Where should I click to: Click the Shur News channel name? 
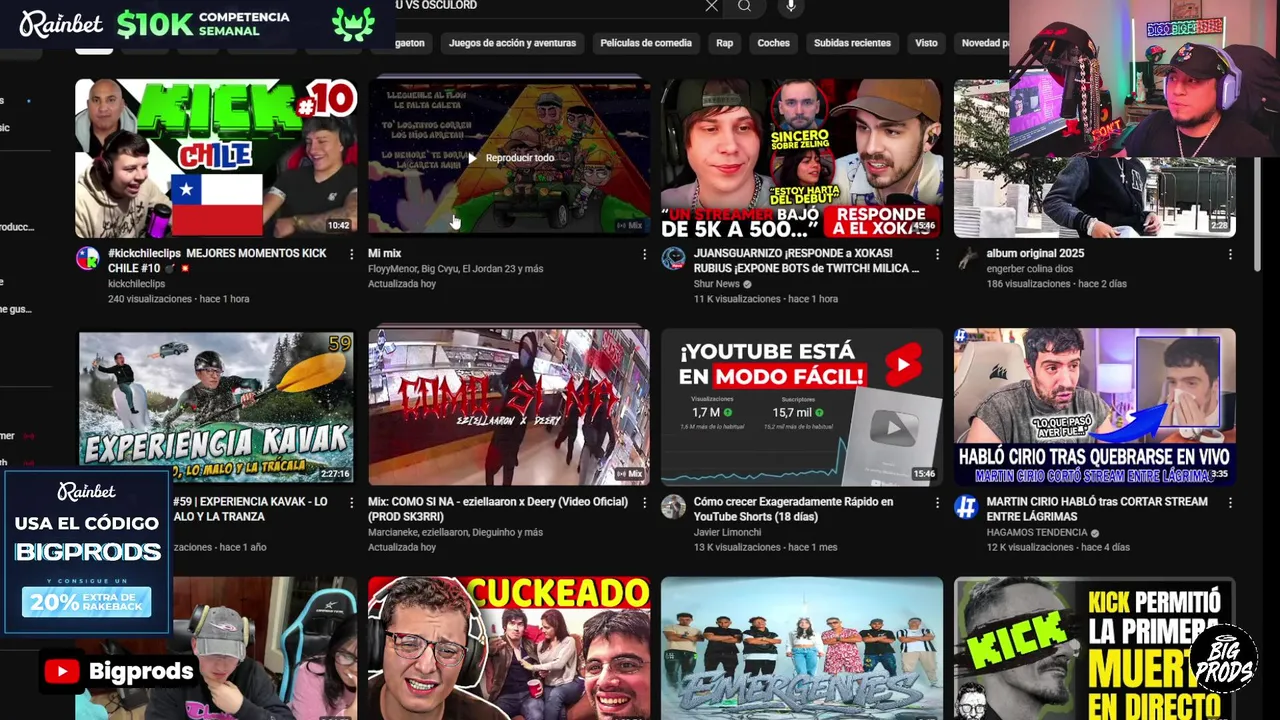pos(717,284)
